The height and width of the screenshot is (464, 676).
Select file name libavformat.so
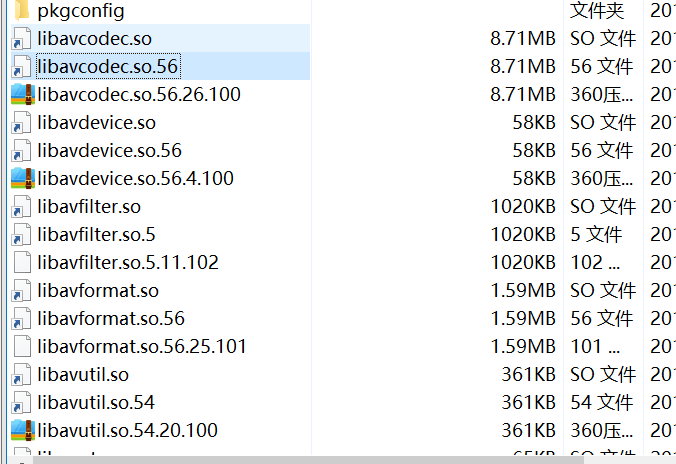click(98, 291)
